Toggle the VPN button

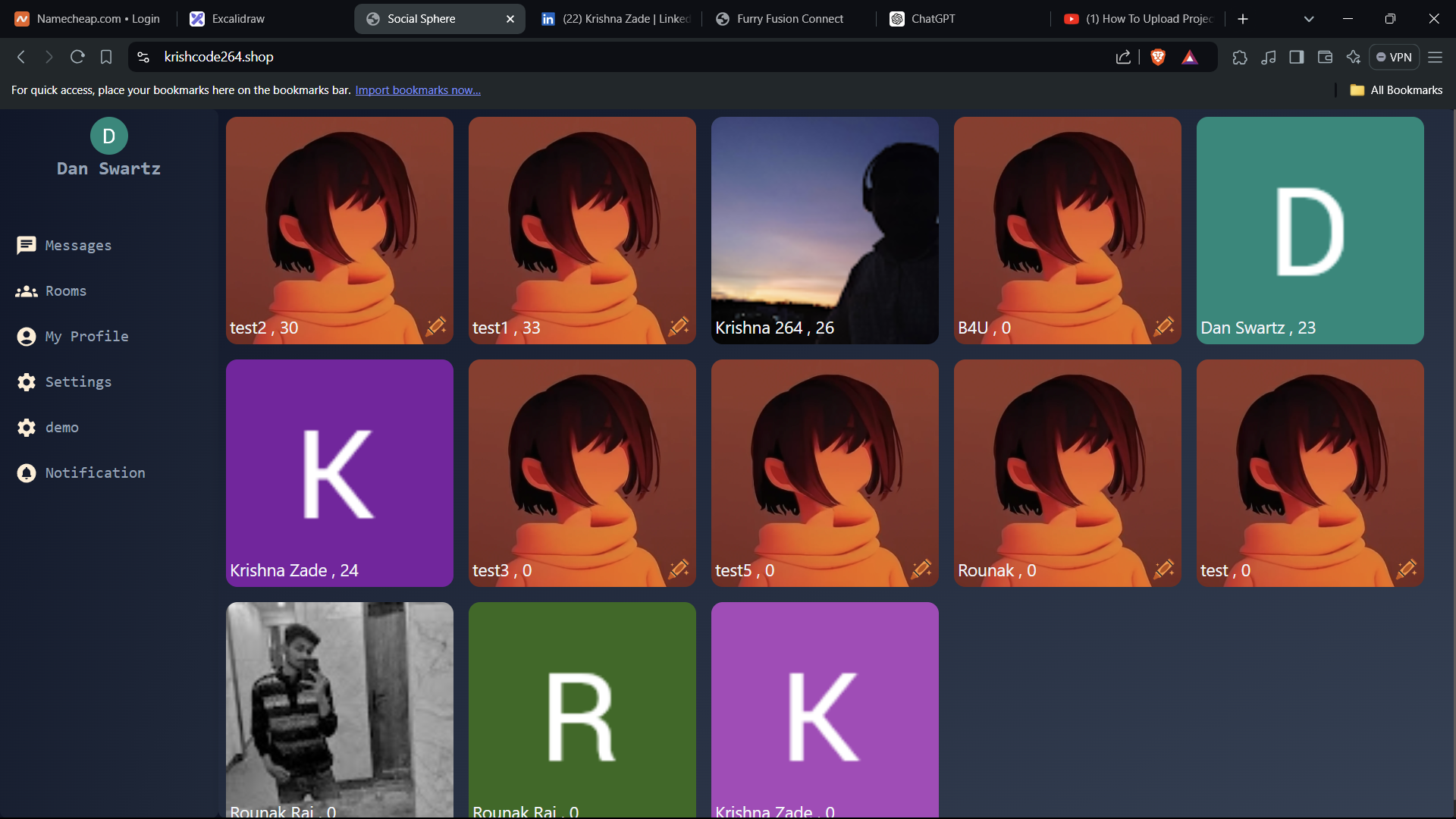tap(1394, 57)
